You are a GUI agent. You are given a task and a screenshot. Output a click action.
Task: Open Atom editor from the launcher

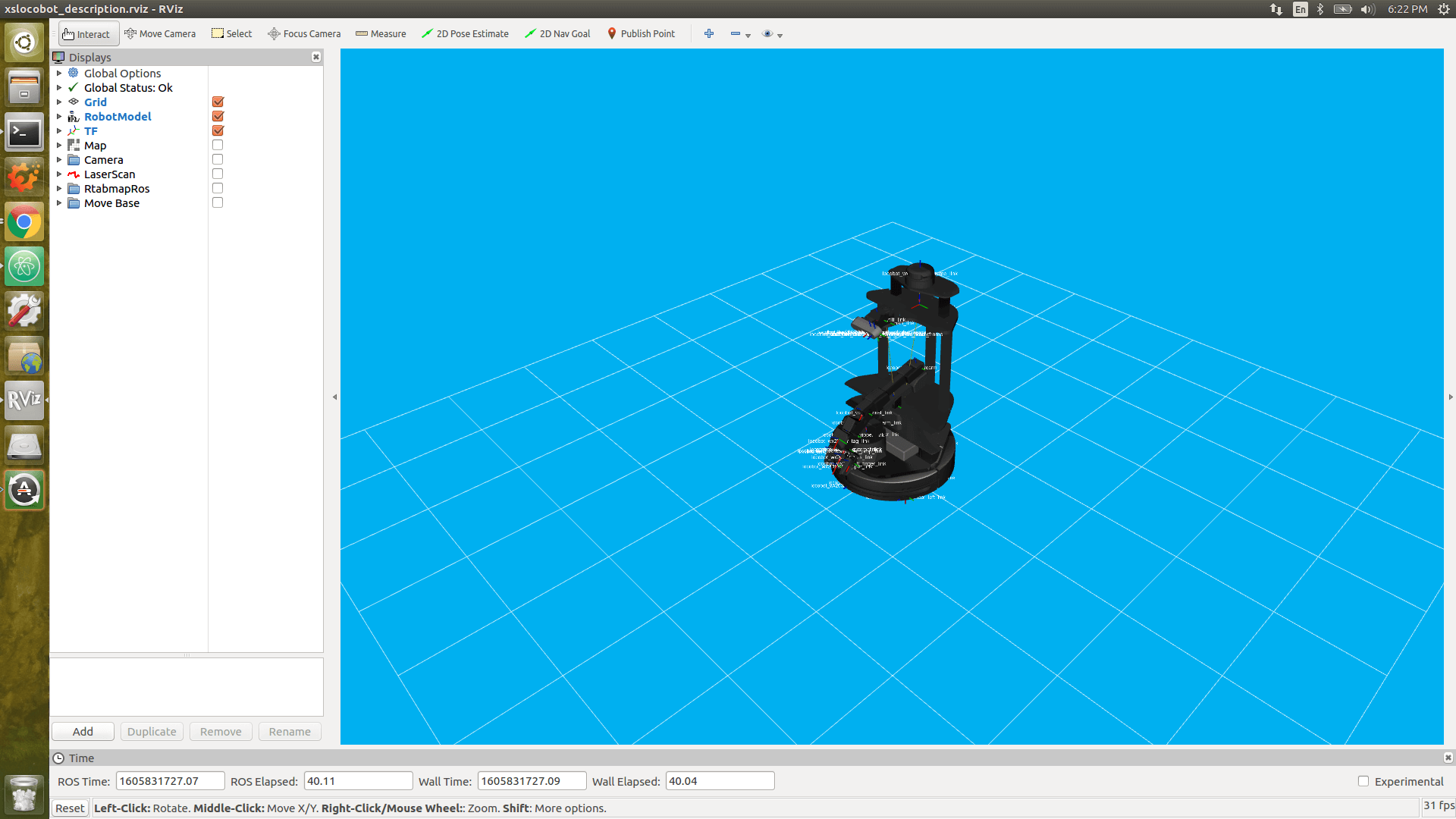[24, 267]
